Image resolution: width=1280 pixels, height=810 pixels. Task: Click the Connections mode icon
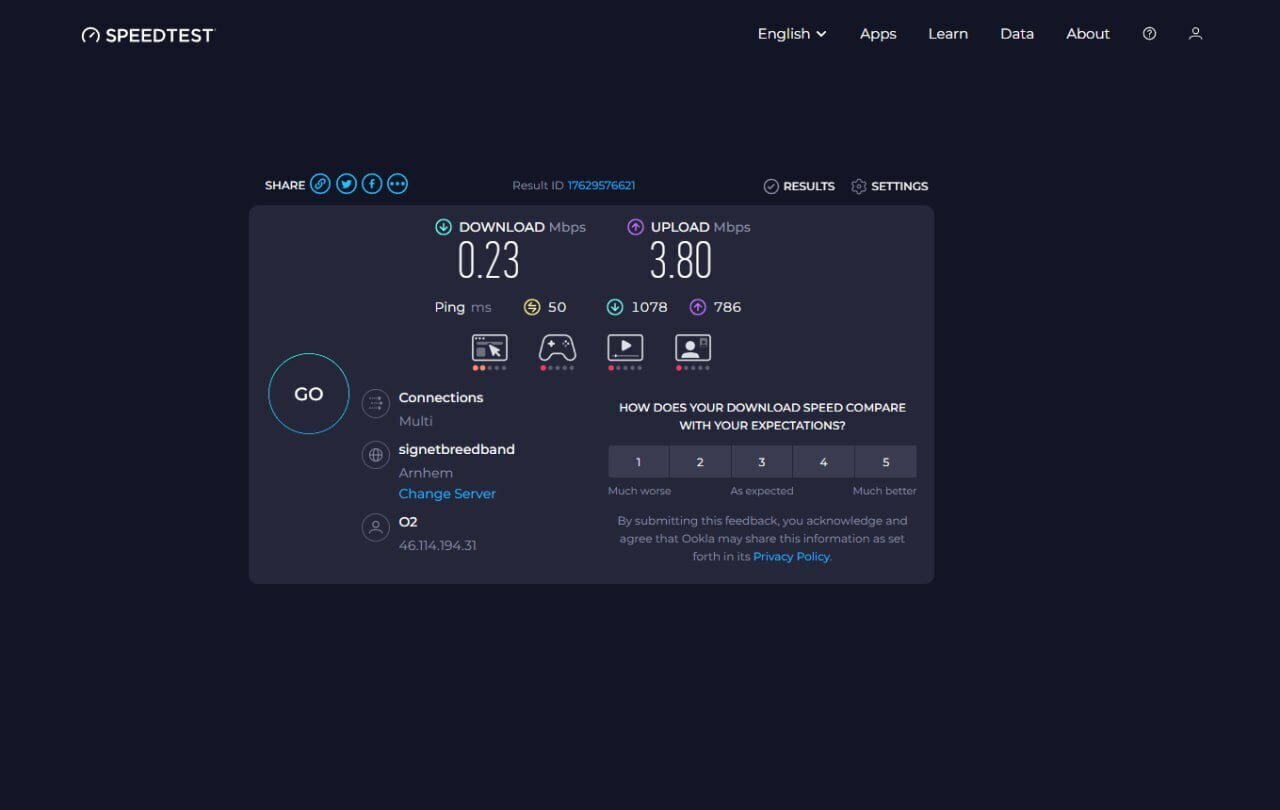coord(376,404)
